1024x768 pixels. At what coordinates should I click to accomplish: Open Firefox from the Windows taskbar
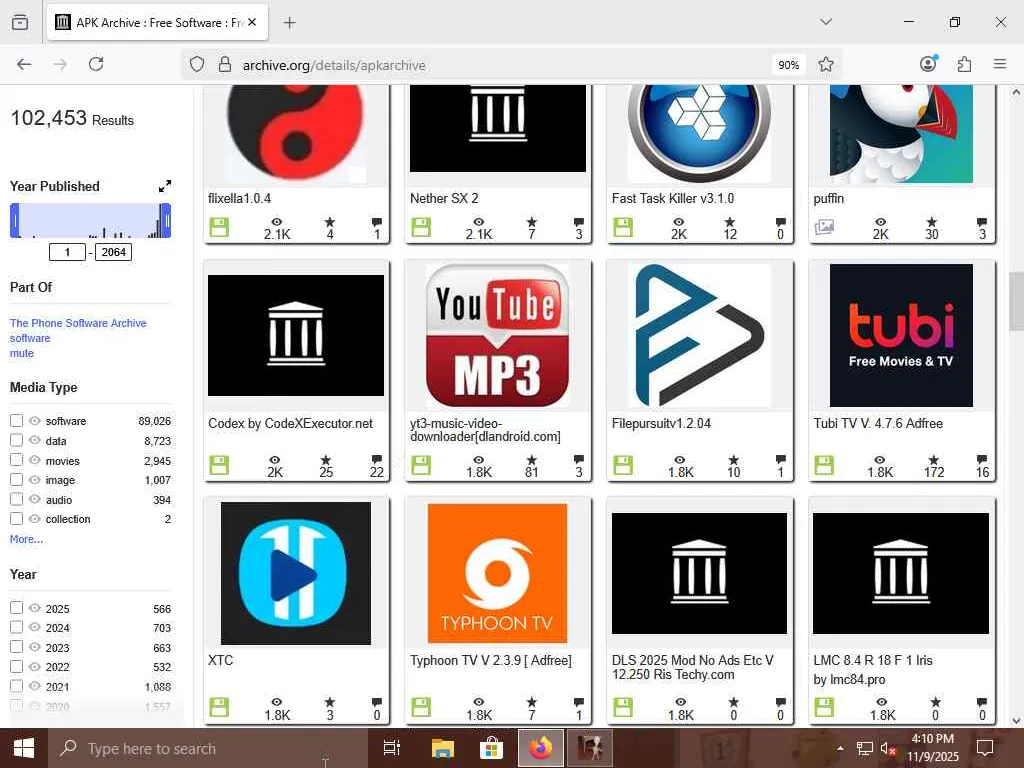coord(541,748)
